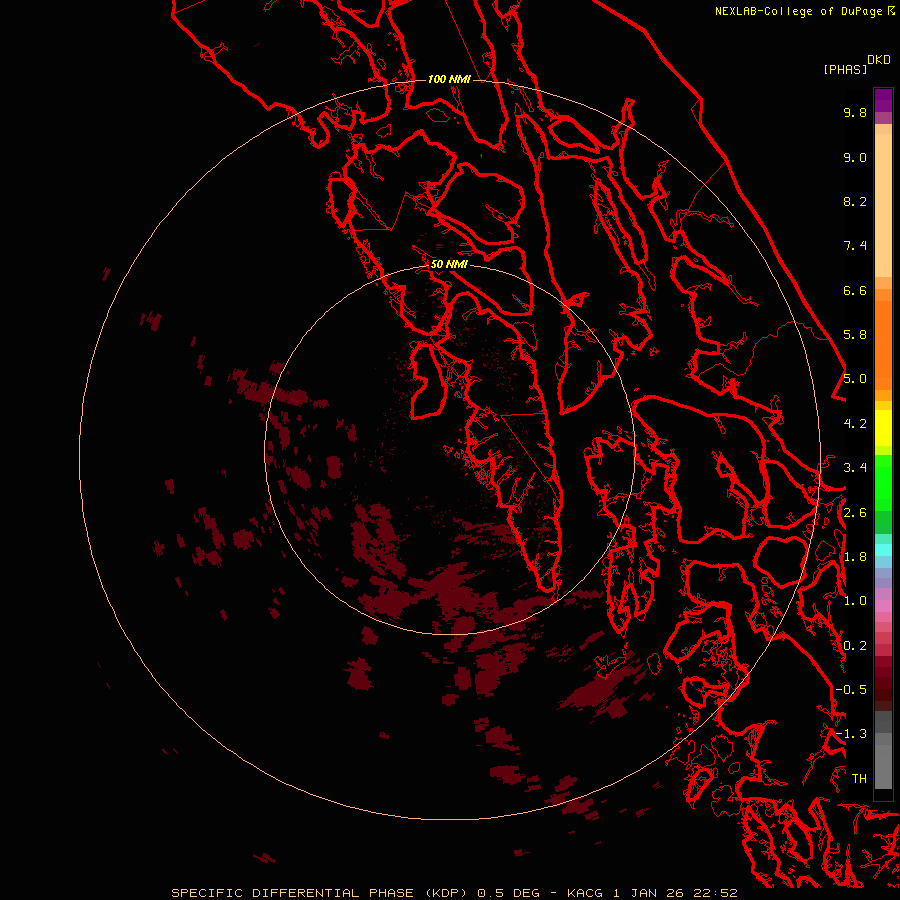Image resolution: width=900 pixels, height=900 pixels.
Task: Click the 5.8 legend value
Action: [x=855, y=334]
